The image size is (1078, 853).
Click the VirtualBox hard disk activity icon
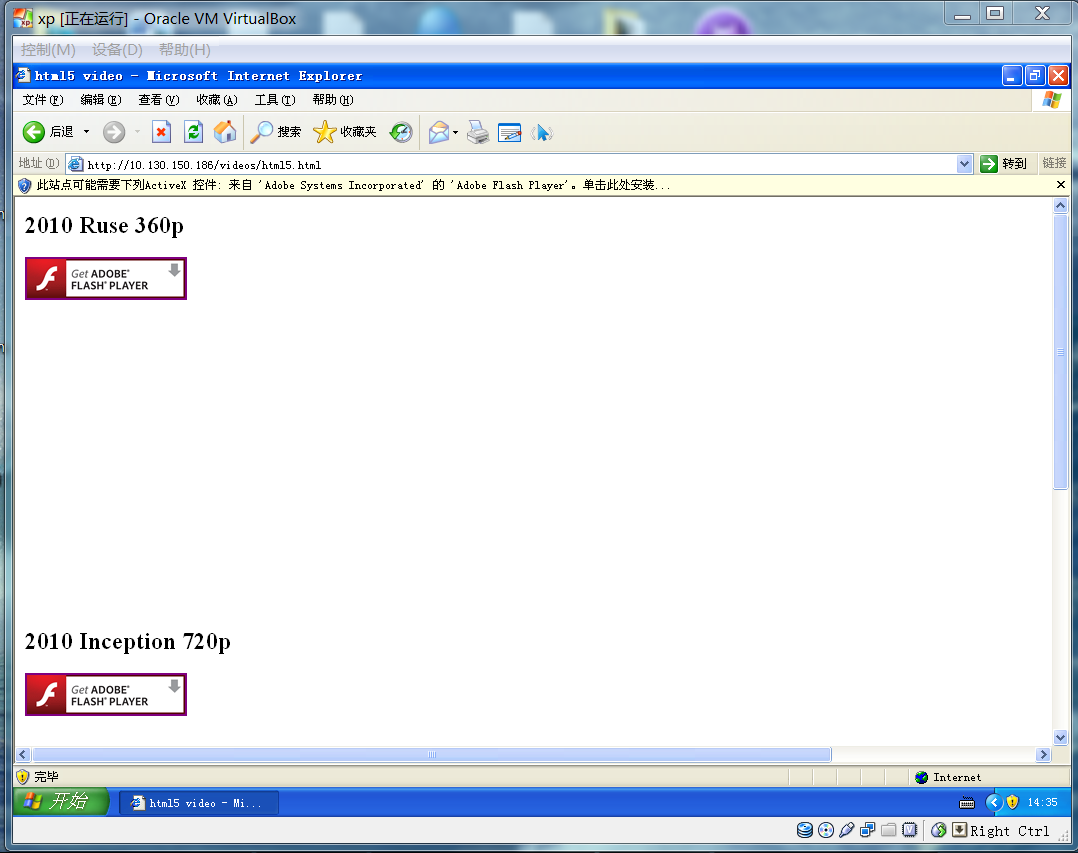[804, 830]
